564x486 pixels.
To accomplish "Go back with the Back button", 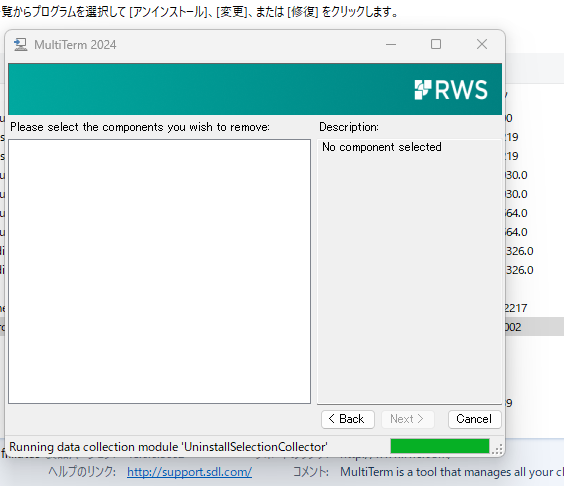I will click(347, 419).
